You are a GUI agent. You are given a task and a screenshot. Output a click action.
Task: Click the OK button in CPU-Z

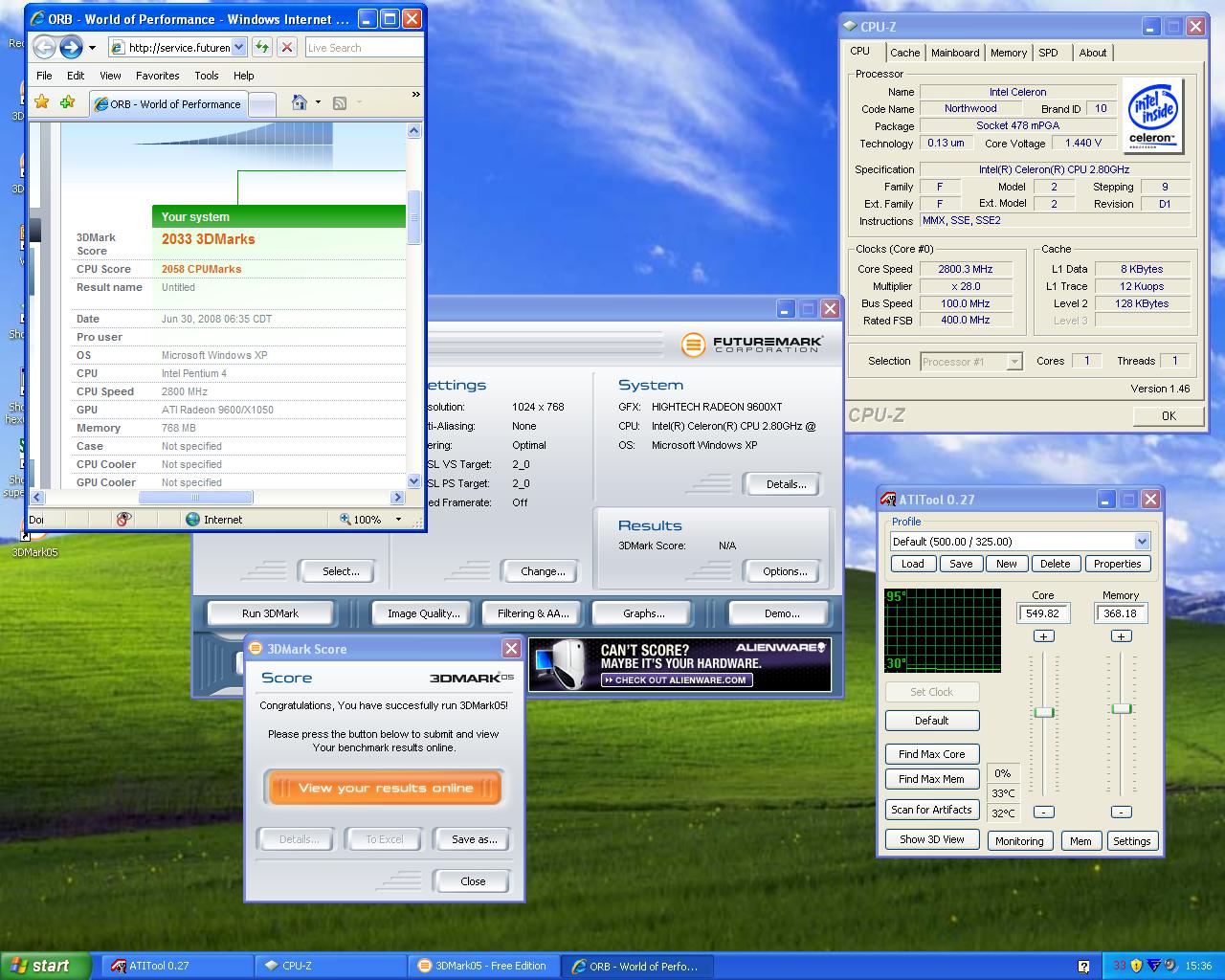tap(1169, 415)
